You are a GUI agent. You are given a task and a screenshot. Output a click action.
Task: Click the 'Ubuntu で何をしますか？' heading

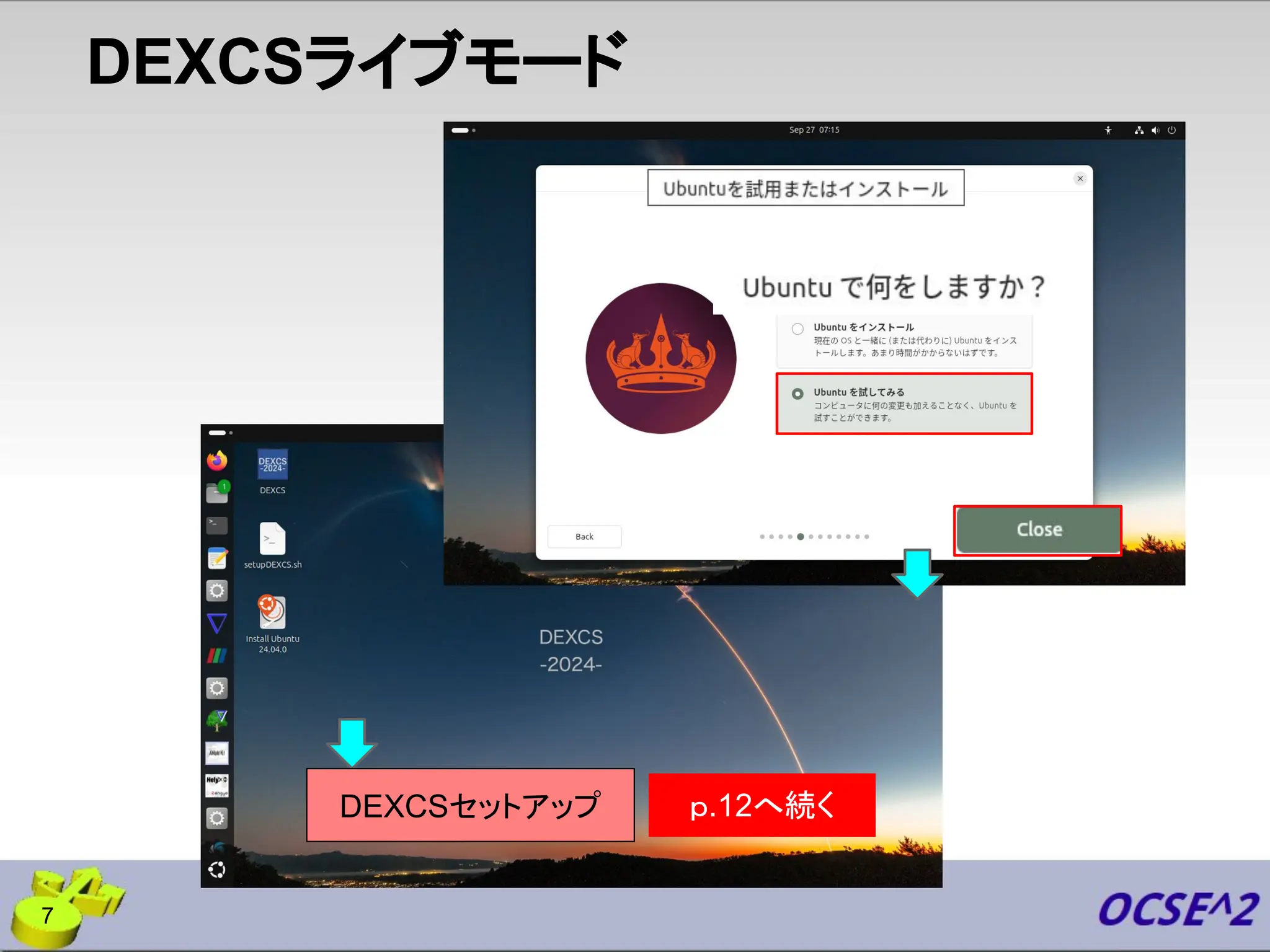(x=894, y=287)
